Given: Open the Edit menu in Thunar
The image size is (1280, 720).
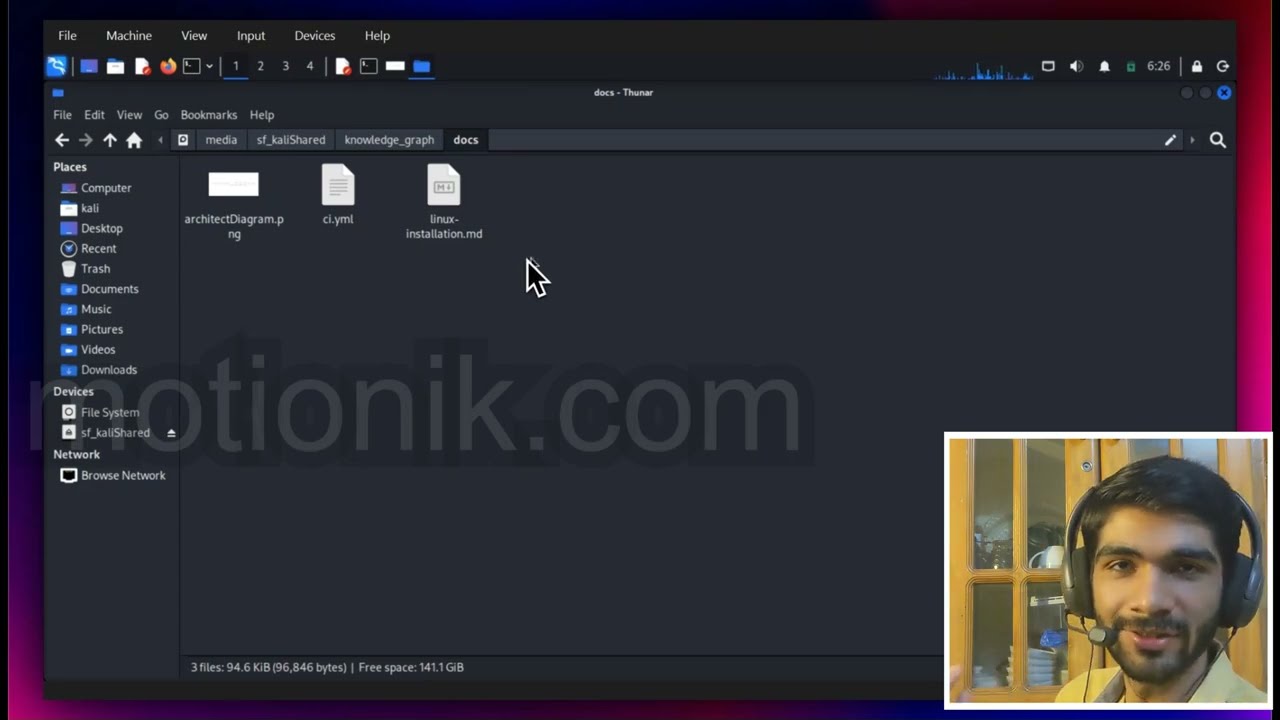Looking at the screenshot, I should 94,115.
